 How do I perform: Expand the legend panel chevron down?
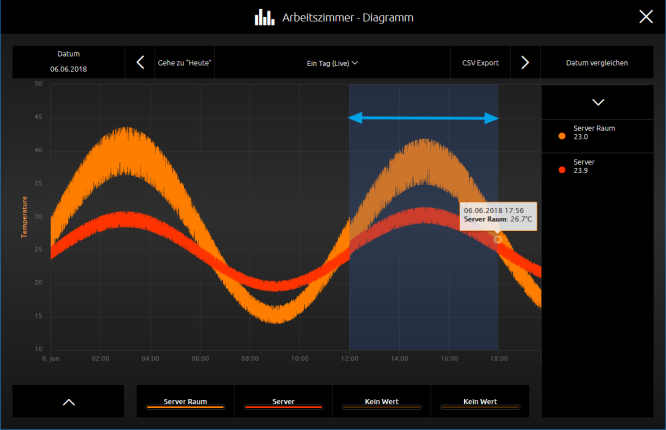(598, 102)
